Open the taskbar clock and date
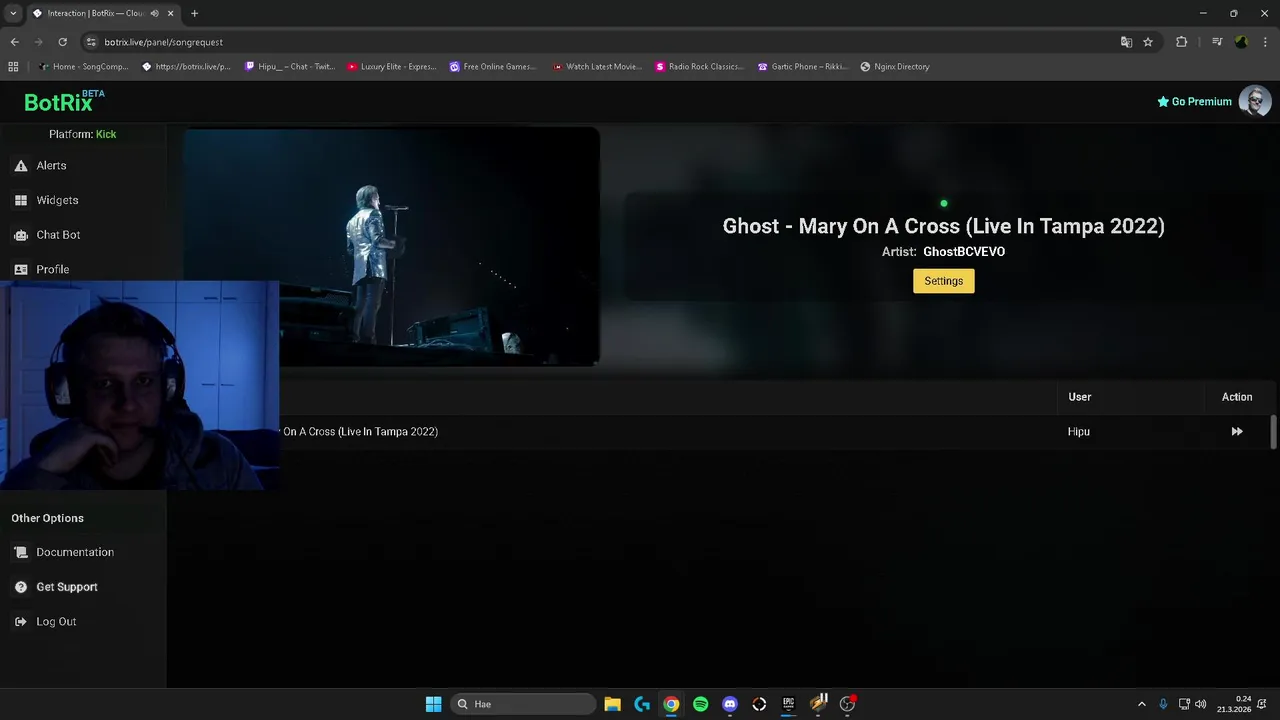The width and height of the screenshot is (1280, 720). (x=1234, y=704)
